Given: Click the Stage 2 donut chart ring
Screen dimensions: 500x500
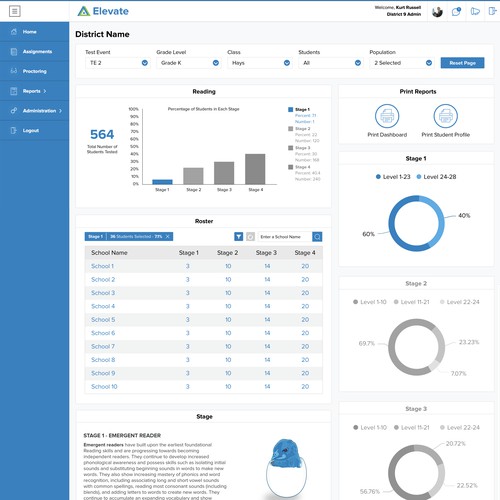Looking at the screenshot, I should [x=416, y=347].
